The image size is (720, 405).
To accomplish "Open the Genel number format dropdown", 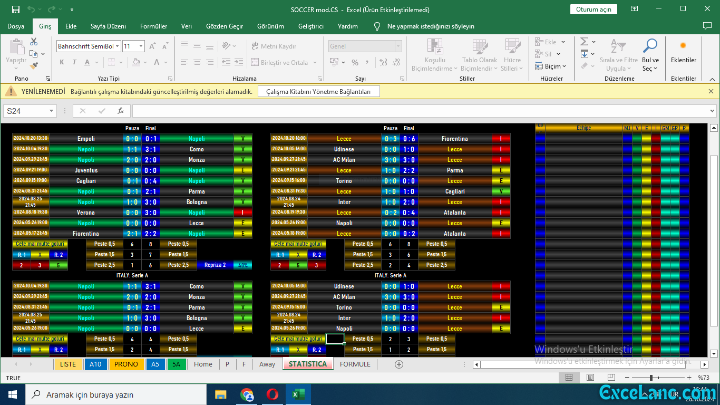I will [x=398, y=46].
